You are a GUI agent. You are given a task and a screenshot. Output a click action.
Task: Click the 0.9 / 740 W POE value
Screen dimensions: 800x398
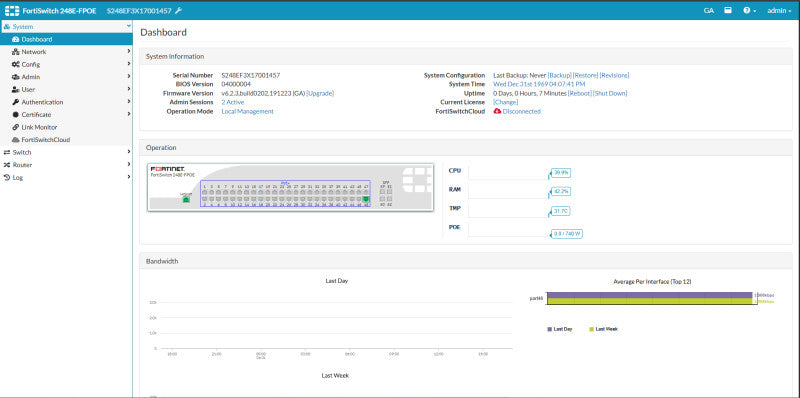tap(568, 234)
